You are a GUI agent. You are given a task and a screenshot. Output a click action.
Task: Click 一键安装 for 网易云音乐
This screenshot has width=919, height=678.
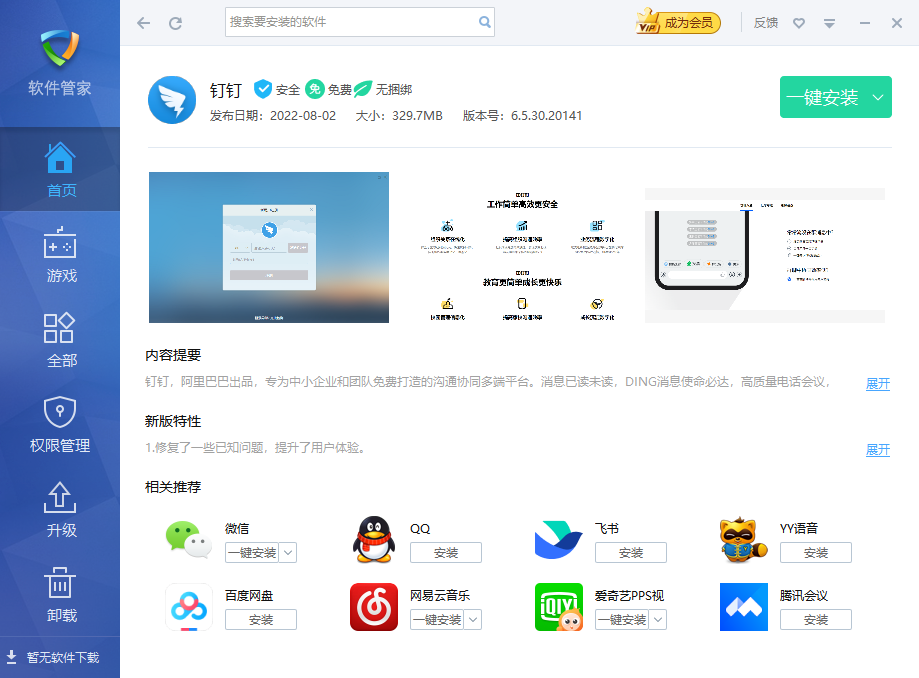(x=437, y=619)
